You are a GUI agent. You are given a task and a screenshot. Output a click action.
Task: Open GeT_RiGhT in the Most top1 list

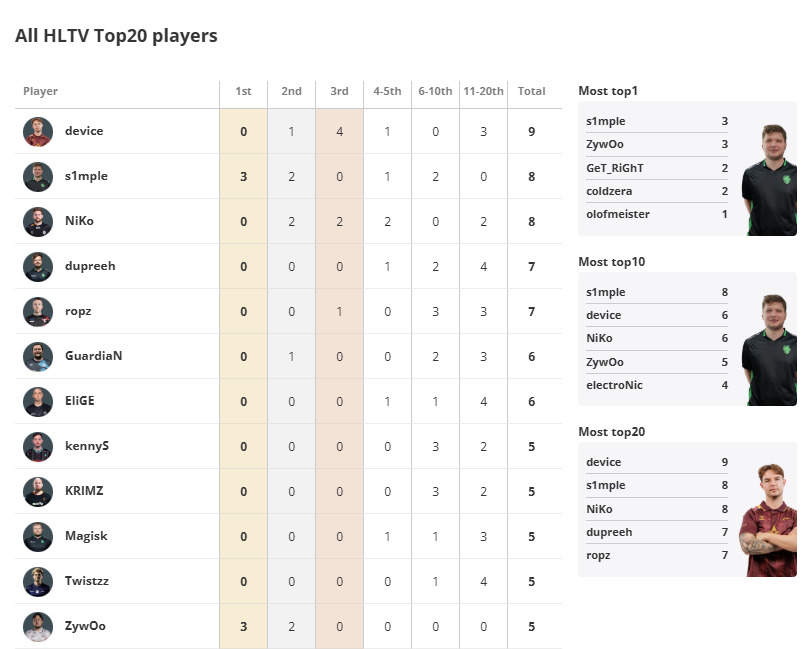[615, 168]
